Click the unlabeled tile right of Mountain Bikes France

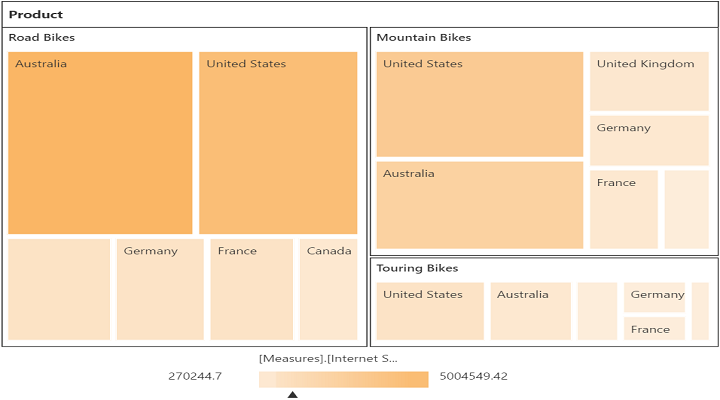point(686,209)
